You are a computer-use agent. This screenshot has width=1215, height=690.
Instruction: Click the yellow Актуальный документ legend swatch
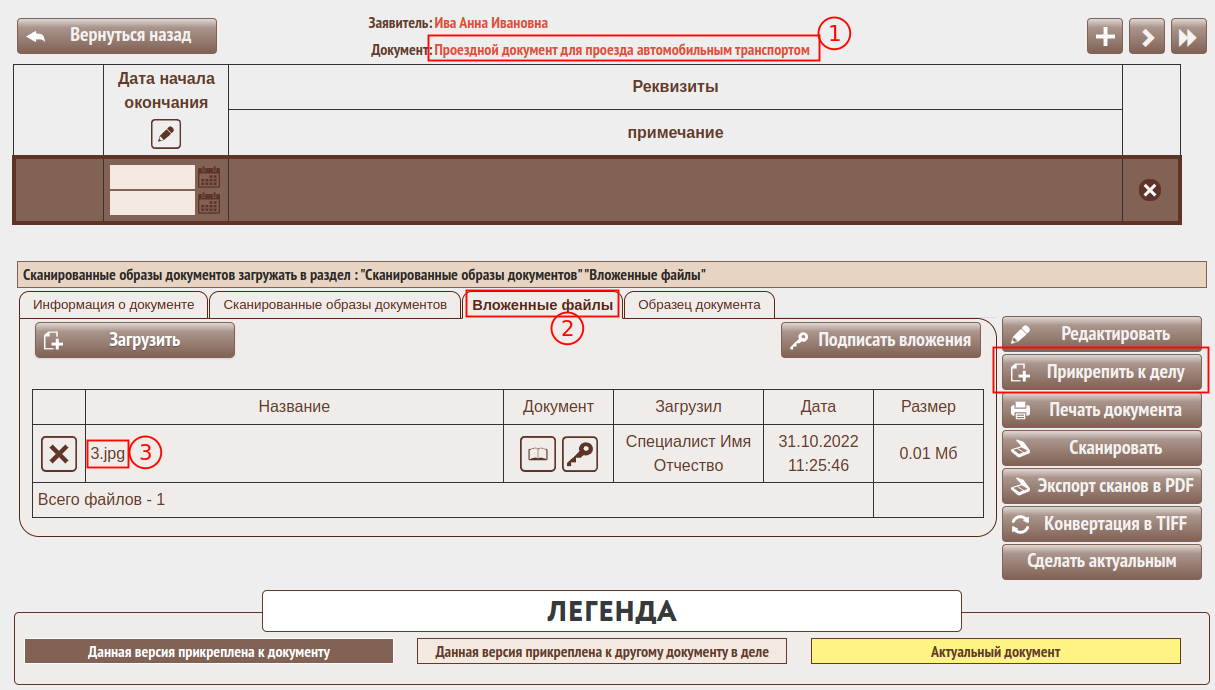(995, 652)
